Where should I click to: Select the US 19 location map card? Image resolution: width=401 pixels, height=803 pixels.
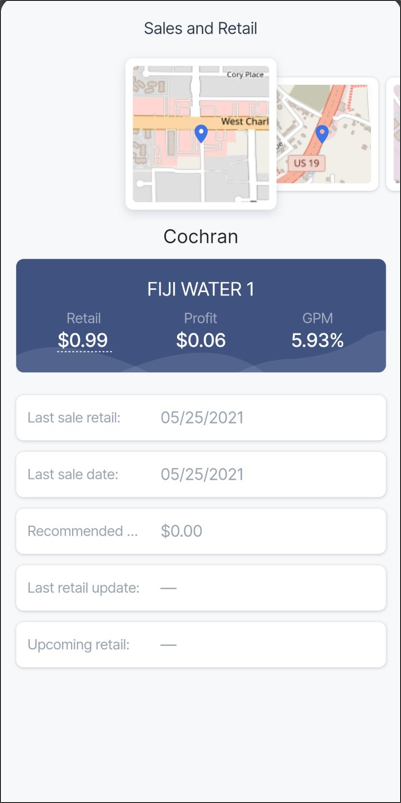click(x=327, y=134)
